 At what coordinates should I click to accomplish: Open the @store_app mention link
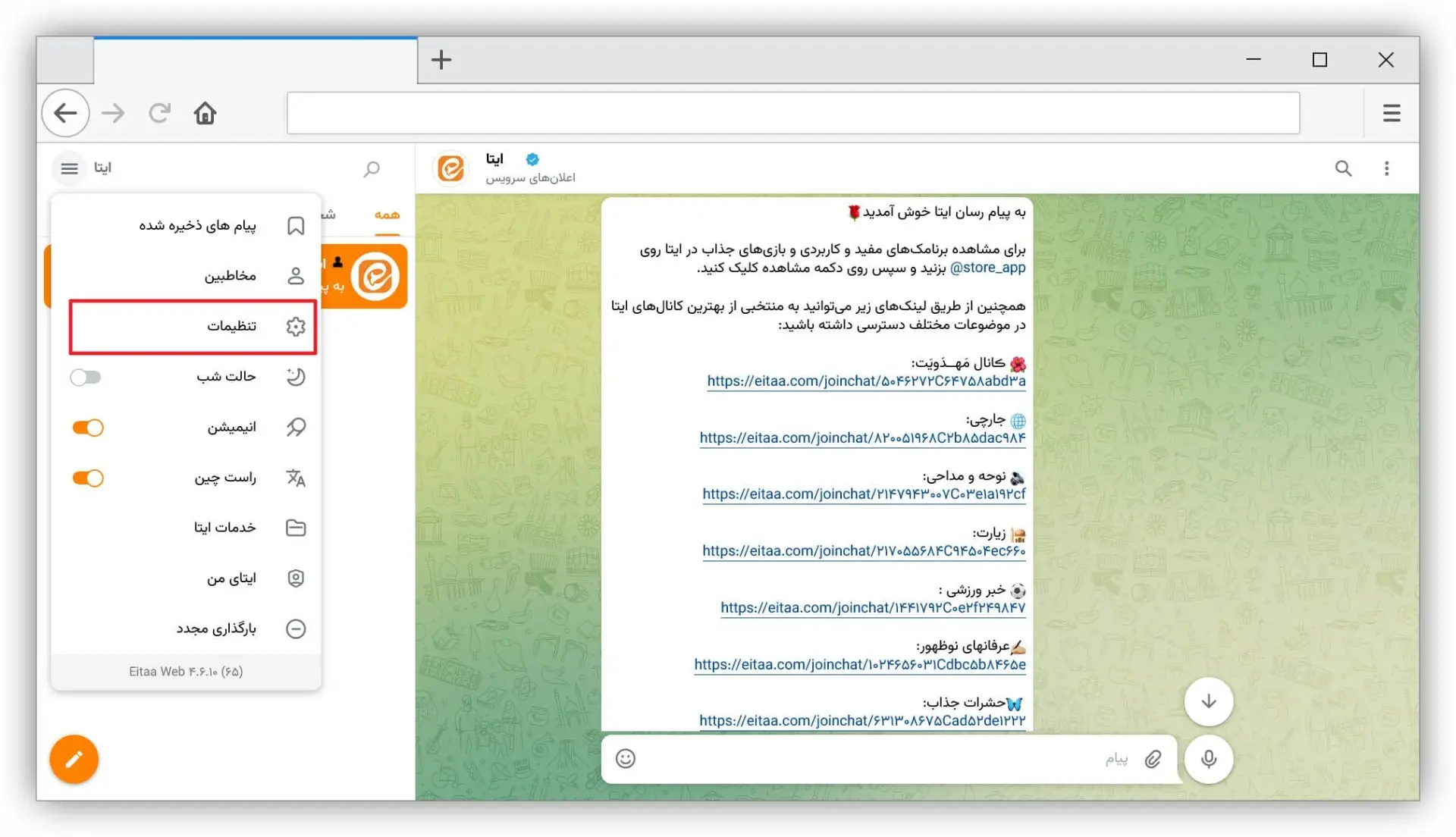987,268
